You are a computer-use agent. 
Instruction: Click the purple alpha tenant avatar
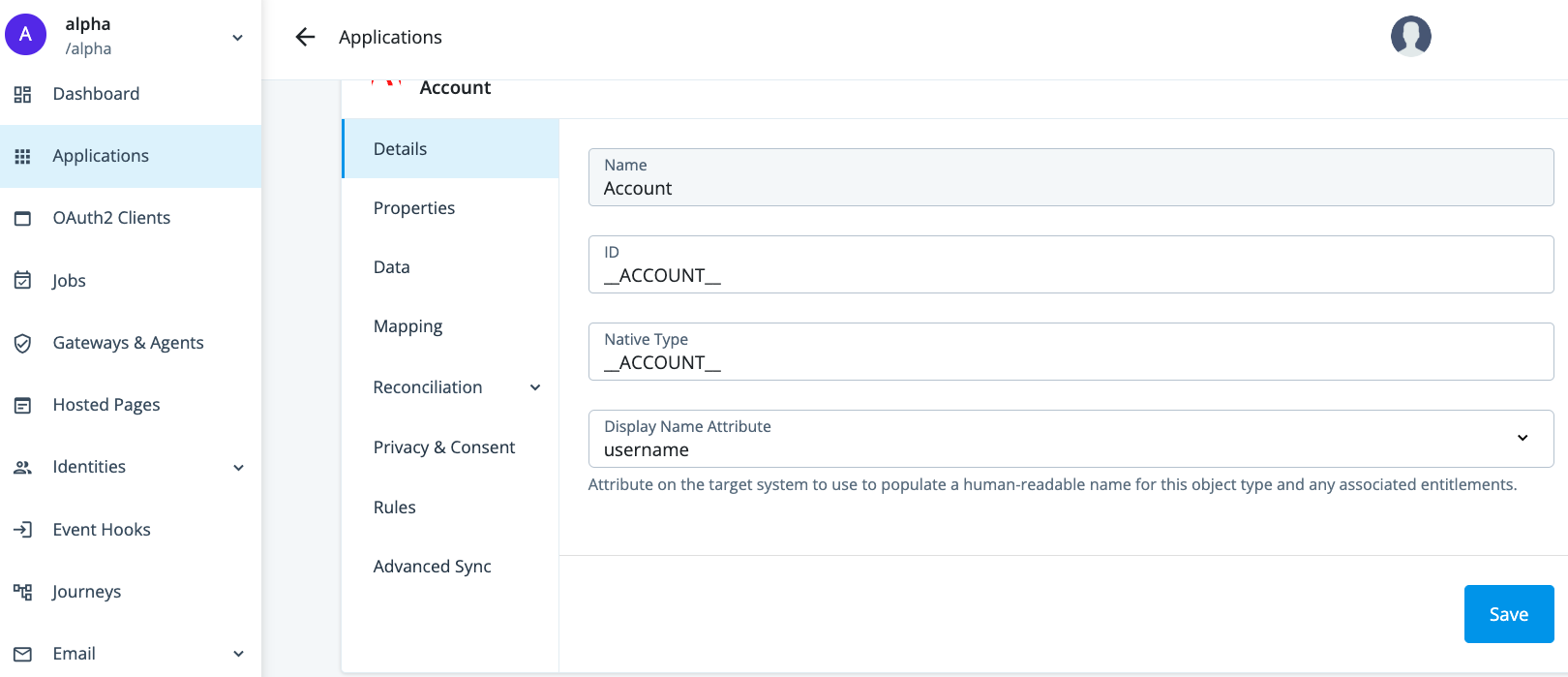click(x=26, y=35)
